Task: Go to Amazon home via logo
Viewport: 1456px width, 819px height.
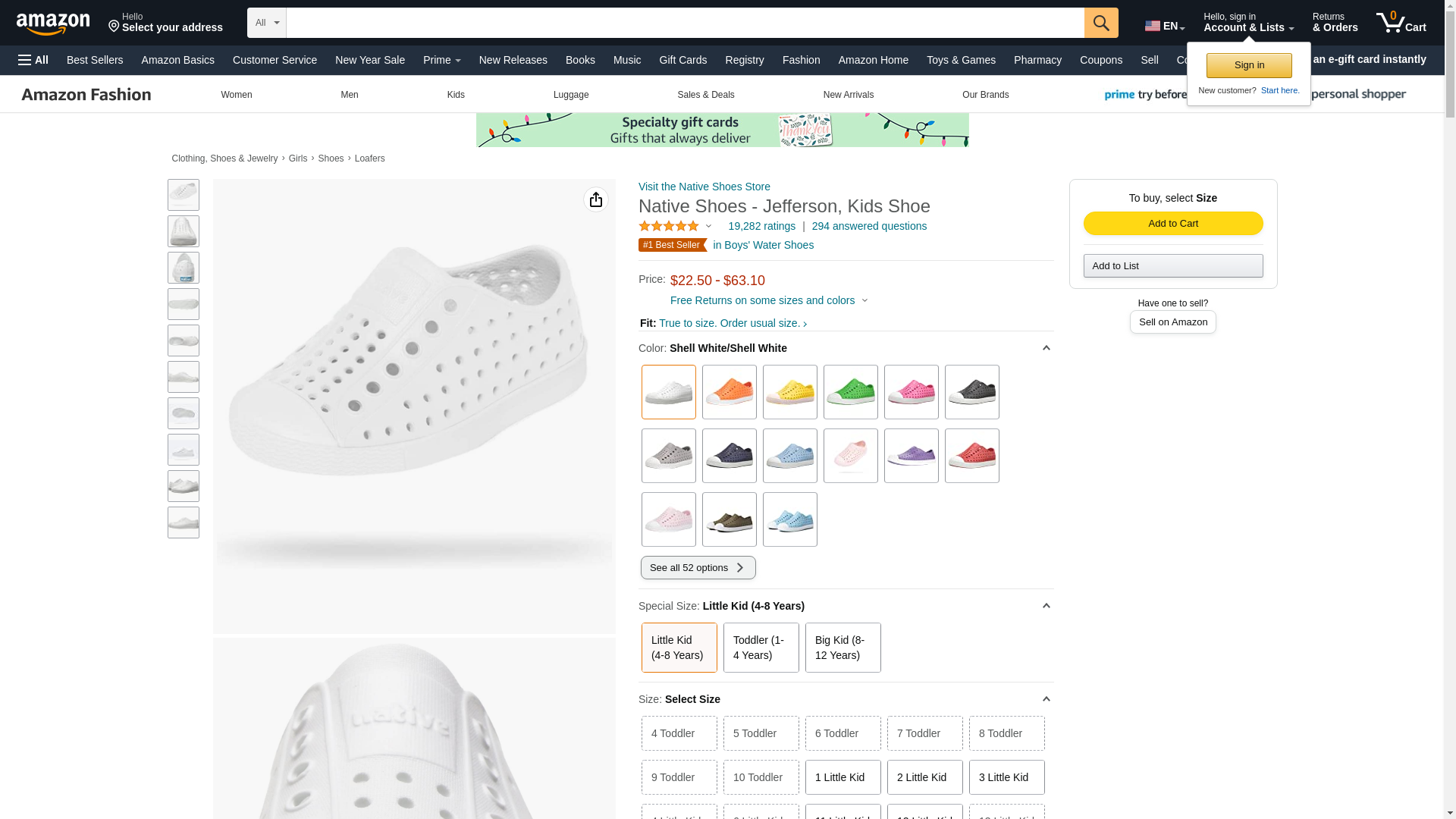Action: coord(53,24)
